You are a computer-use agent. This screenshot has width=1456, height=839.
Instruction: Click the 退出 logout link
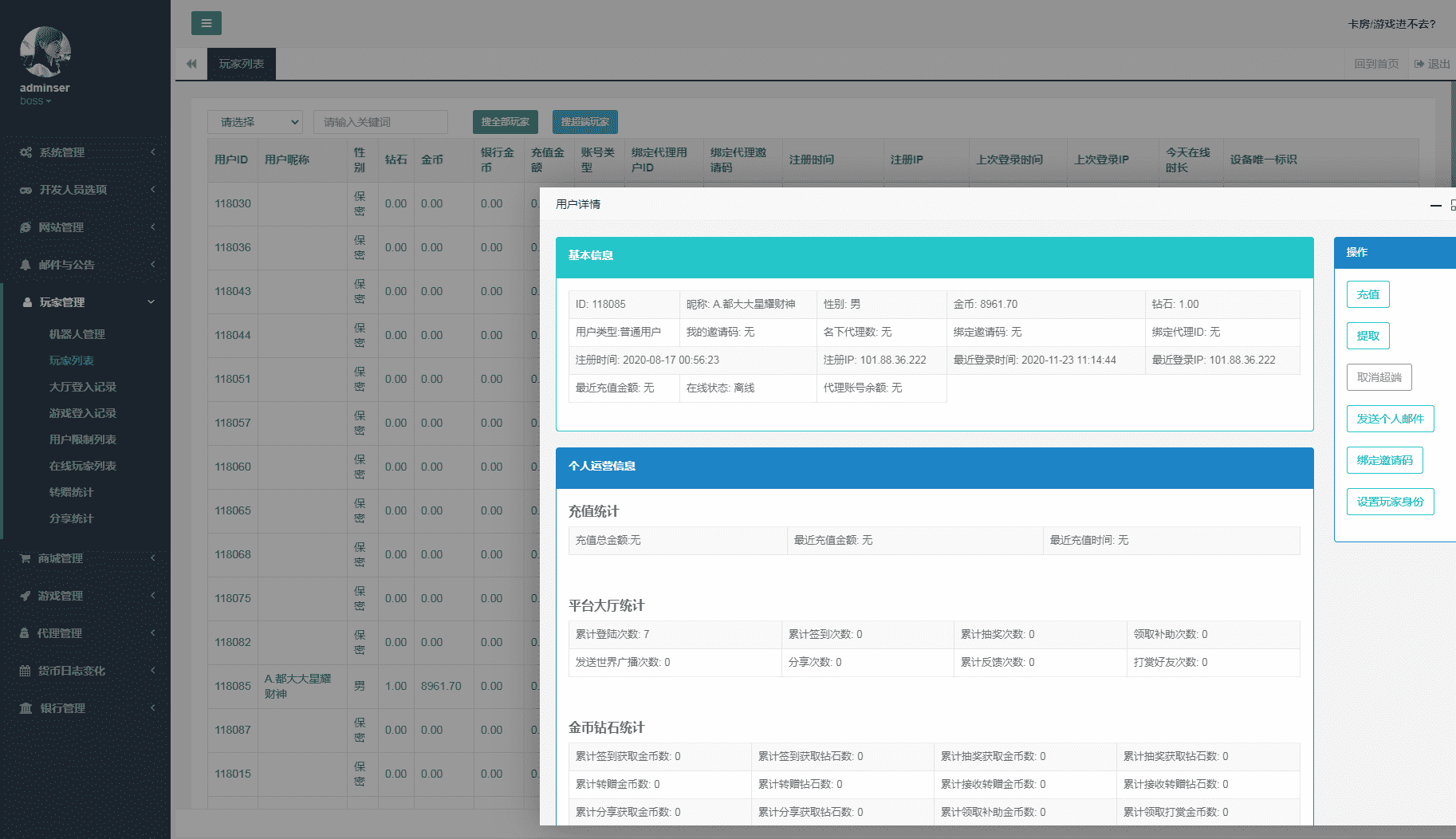pyautogui.click(x=1432, y=64)
